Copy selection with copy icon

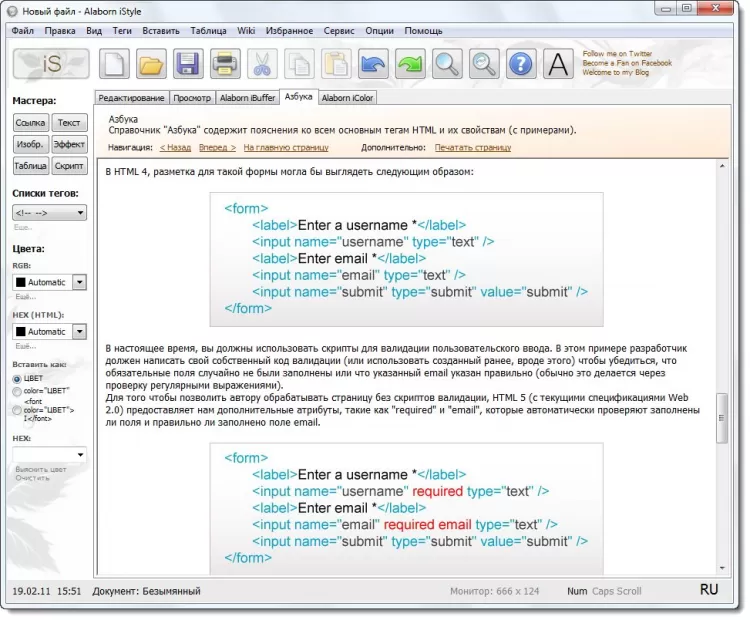[x=299, y=64]
